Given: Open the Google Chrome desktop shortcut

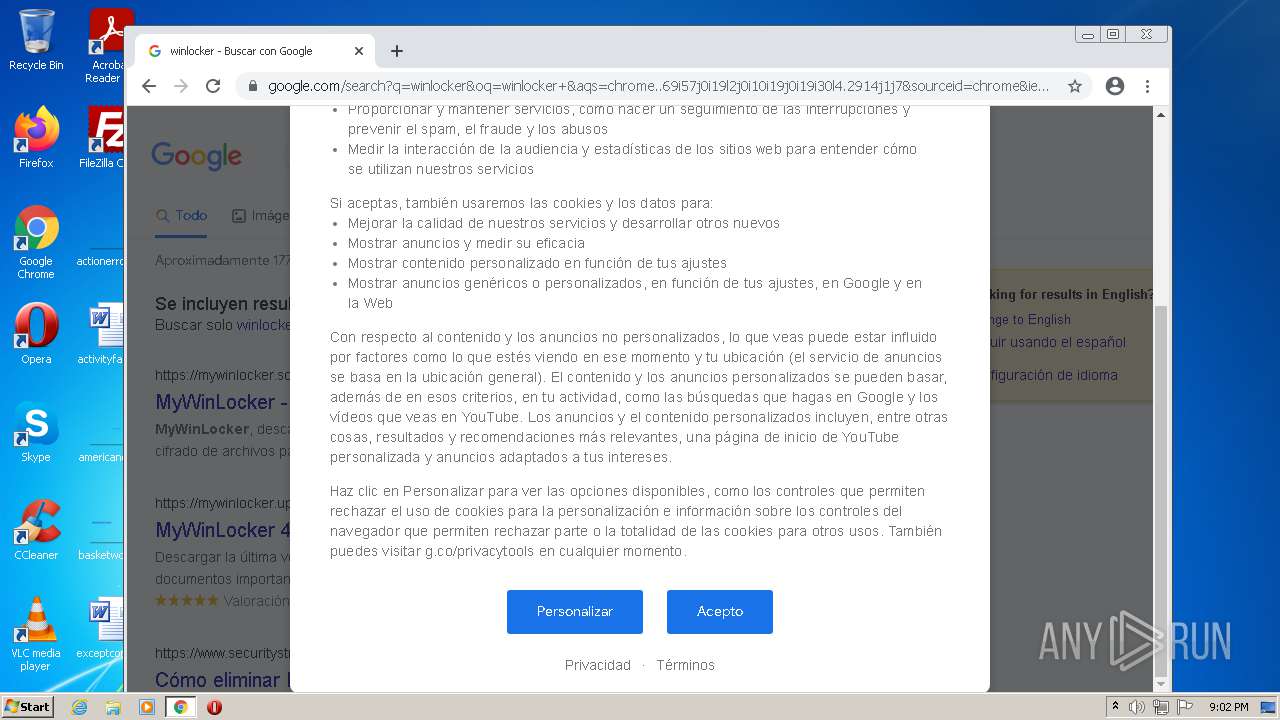Looking at the screenshot, I should [x=36, y=243].
